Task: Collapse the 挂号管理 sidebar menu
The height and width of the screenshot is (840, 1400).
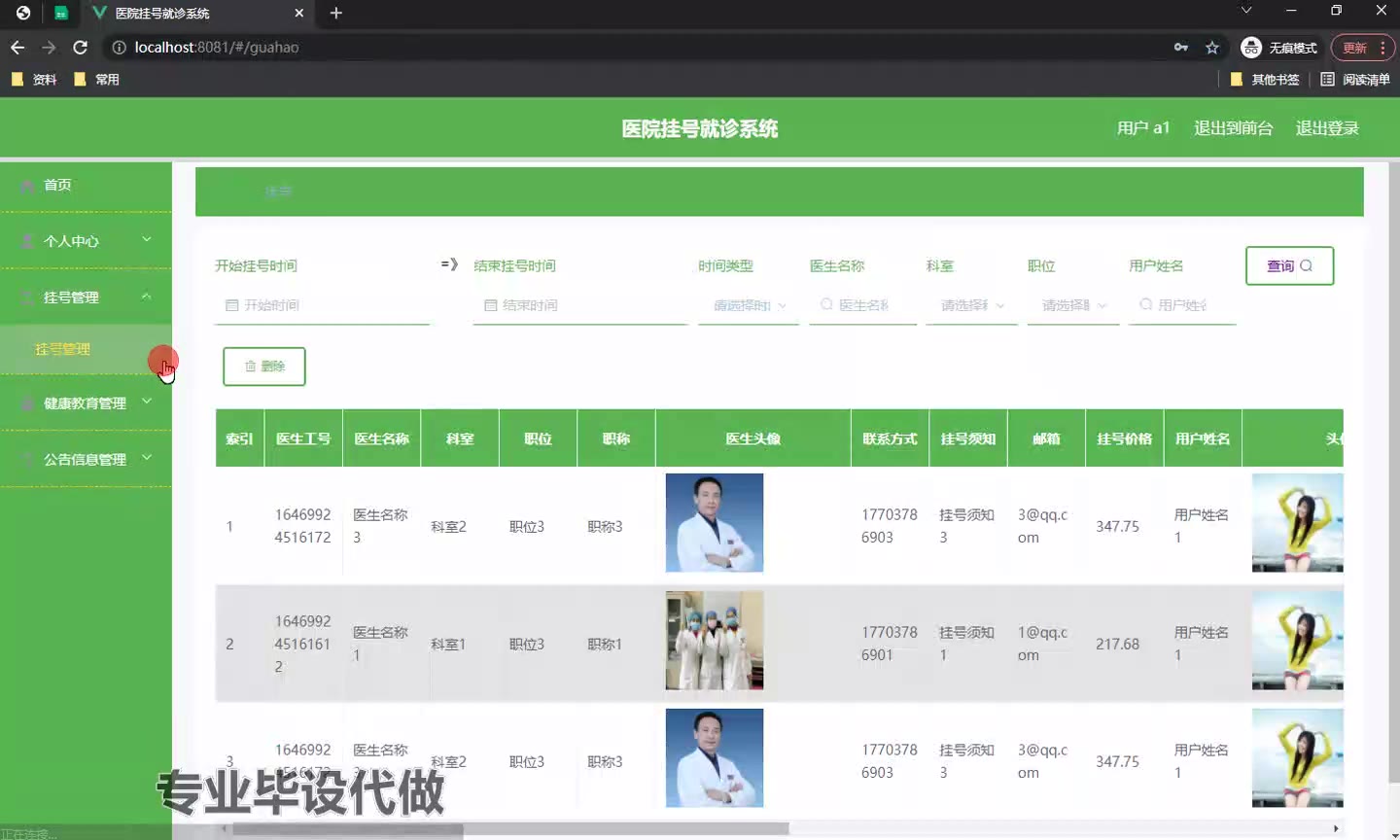Action: coord(86,297)
